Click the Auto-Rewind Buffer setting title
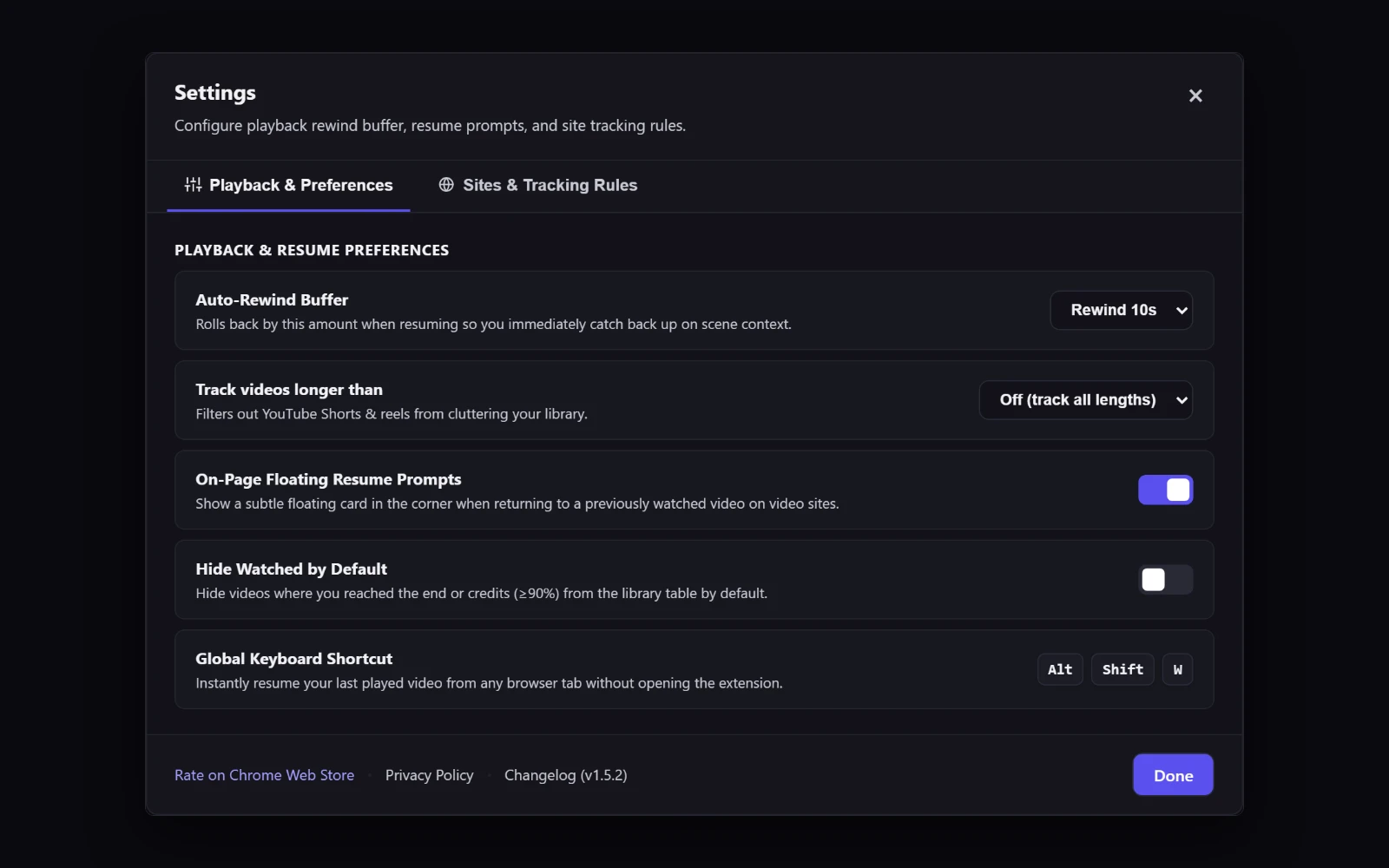Image resolution: width=1389 pixels, height=868 pixels. point(272,299)
